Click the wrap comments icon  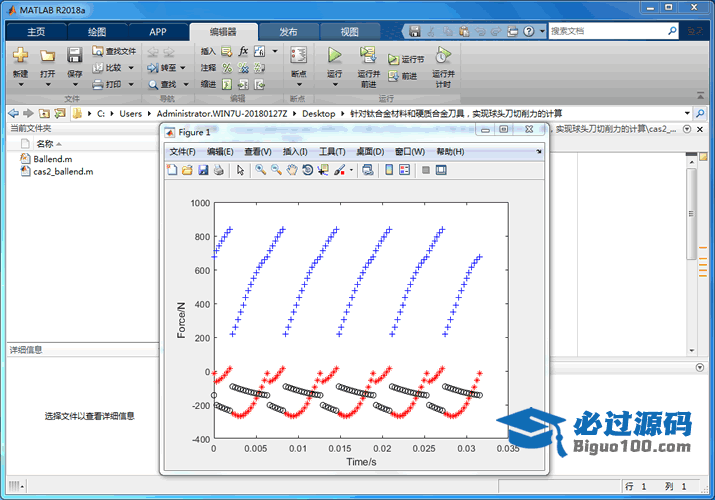(259, 68)
